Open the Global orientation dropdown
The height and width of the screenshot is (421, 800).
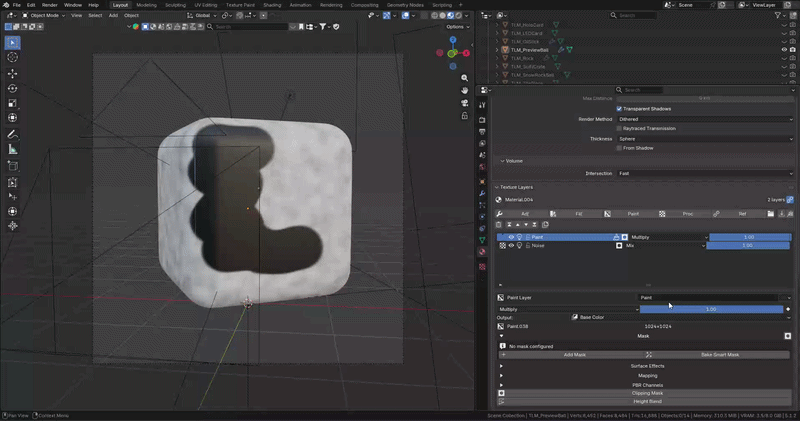[202, 15]
